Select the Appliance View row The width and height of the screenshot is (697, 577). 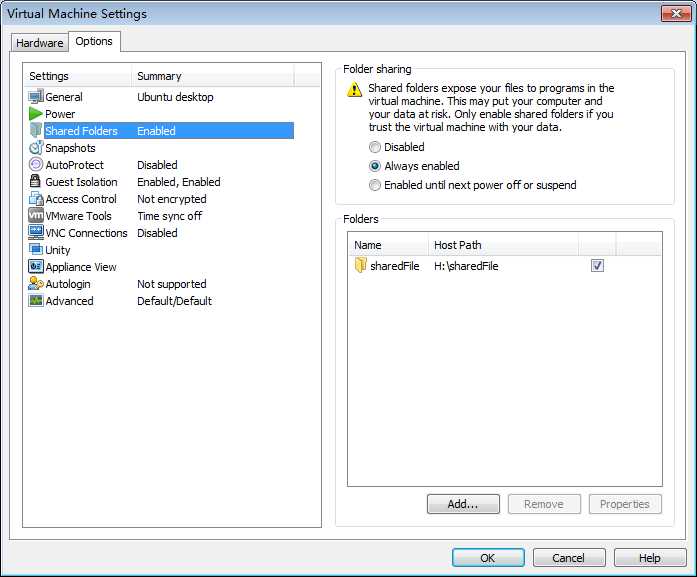(160, 266)
